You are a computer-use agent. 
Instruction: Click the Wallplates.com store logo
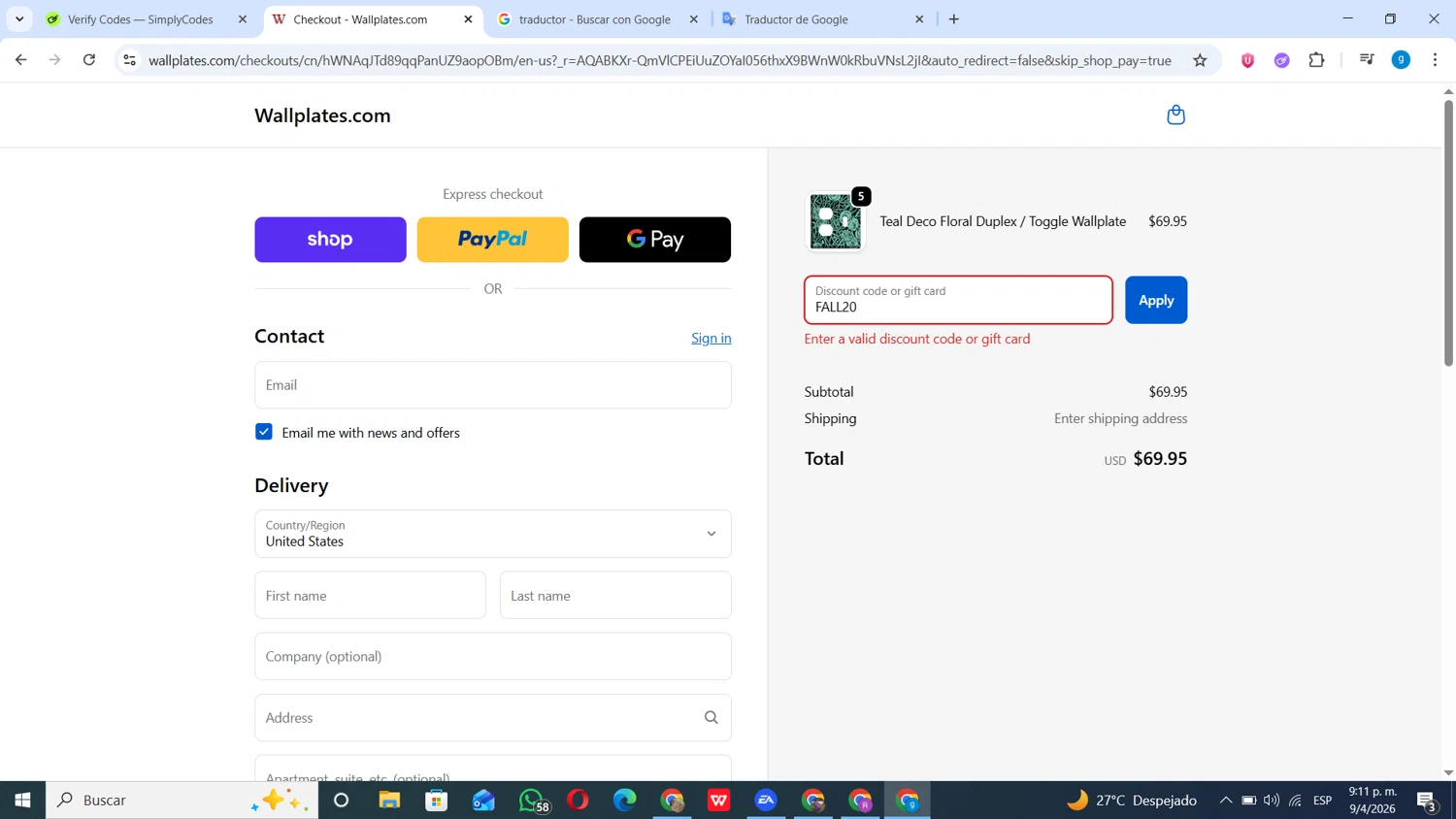tap(322, 115)
